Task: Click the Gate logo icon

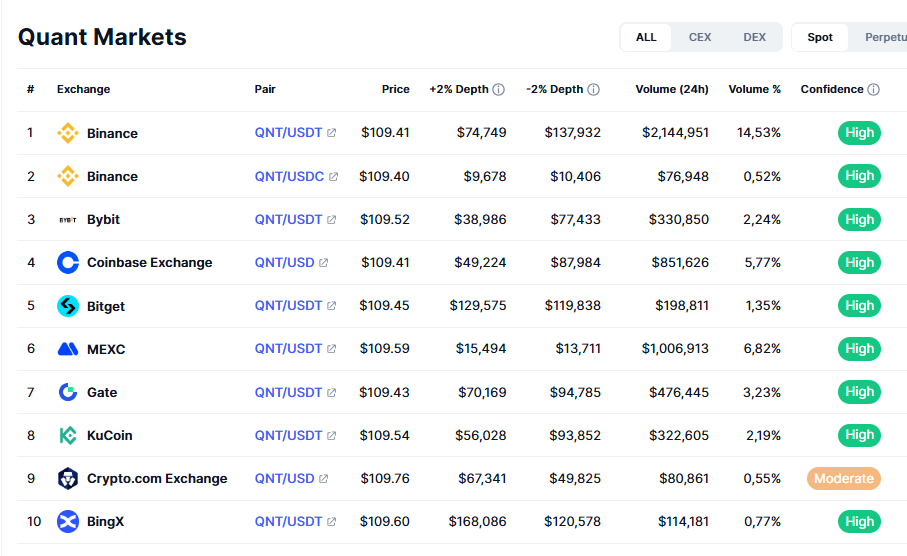Action: [68, 392]
